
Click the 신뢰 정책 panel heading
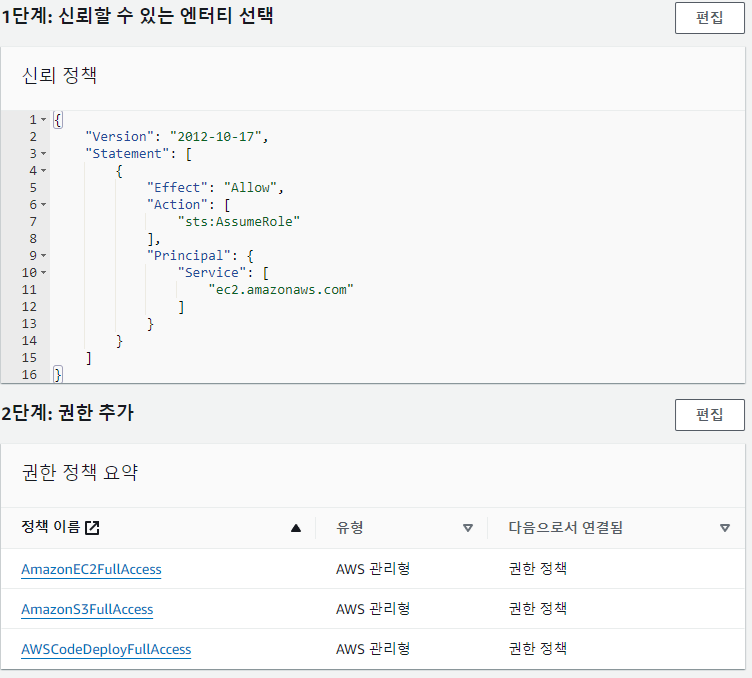59,75
